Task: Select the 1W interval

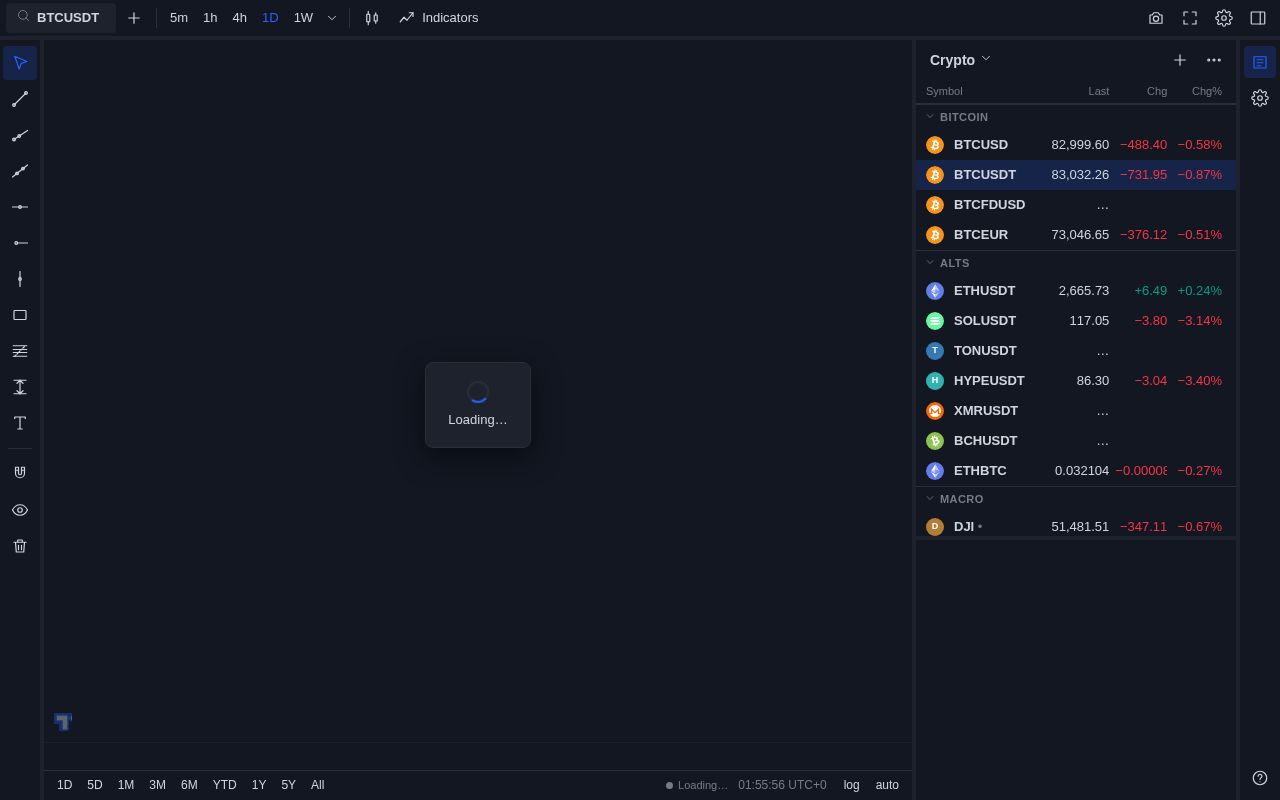Action: tap(303, 18)
